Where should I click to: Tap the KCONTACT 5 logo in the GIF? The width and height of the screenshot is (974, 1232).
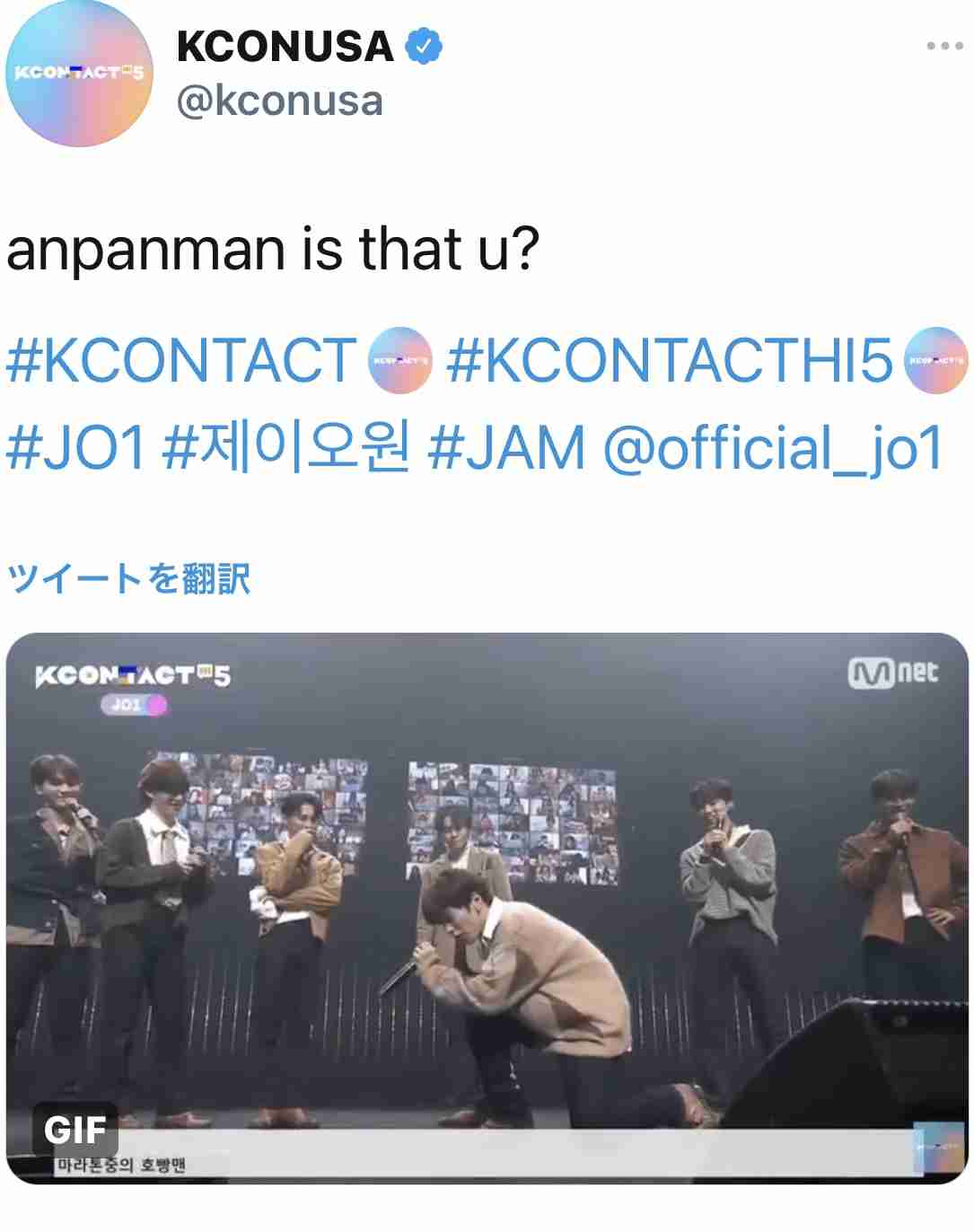[133, 675]
